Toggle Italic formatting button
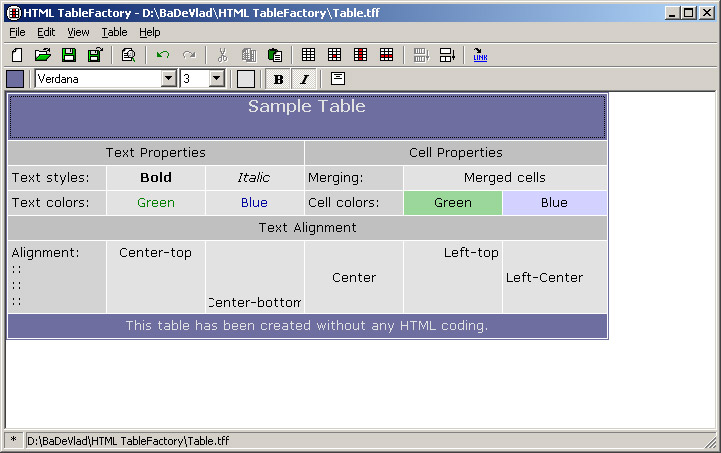This screenshot has width=721, height=453. (x=304, y=79)
